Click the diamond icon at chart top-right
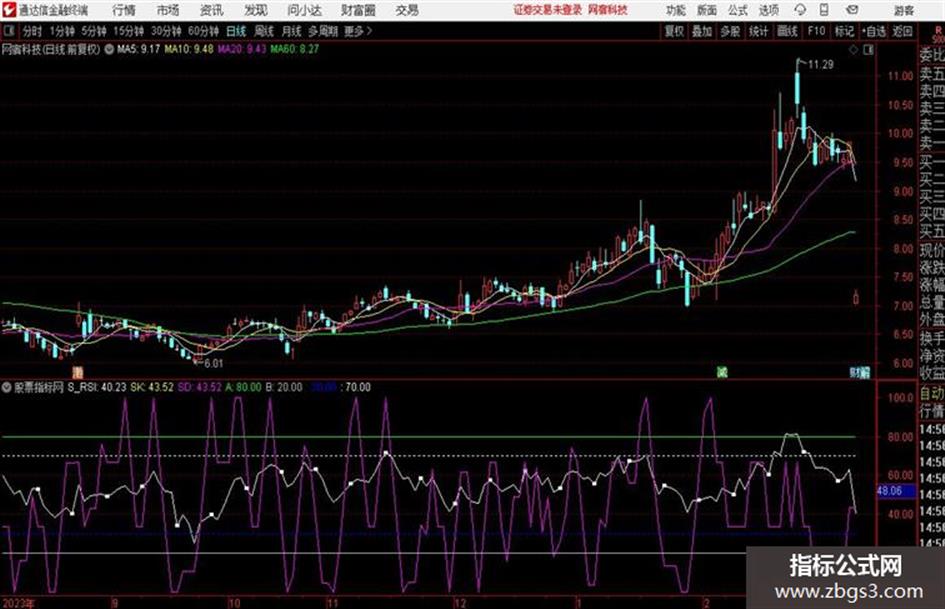 853,50
